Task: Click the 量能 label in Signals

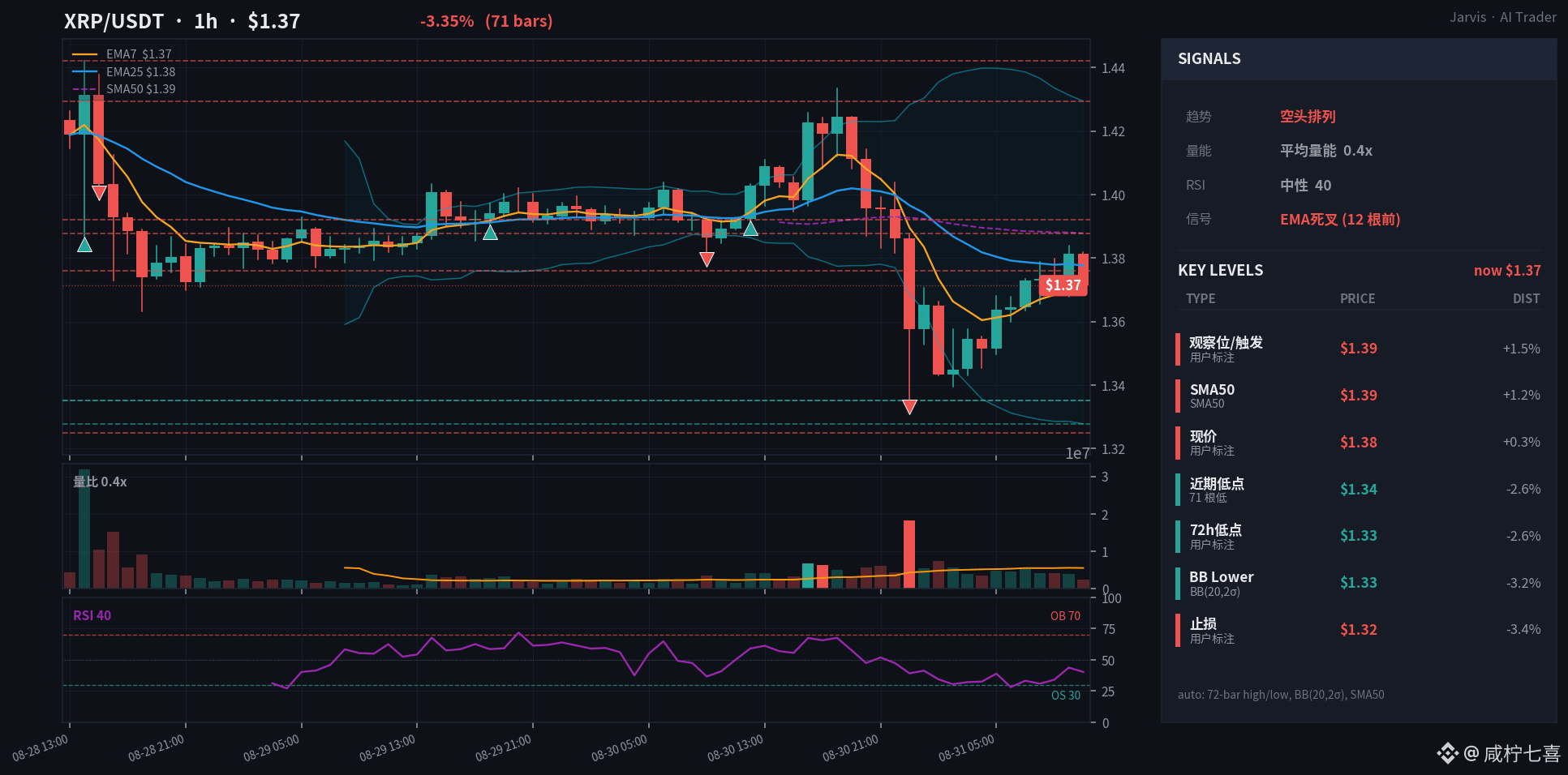Action: click(1198, 151)
